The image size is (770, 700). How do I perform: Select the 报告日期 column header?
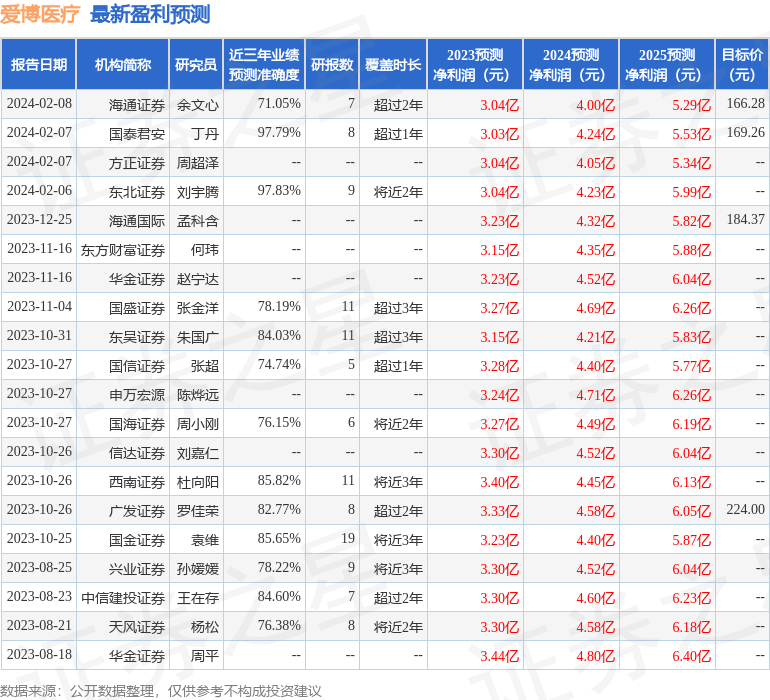click(39, 64)
